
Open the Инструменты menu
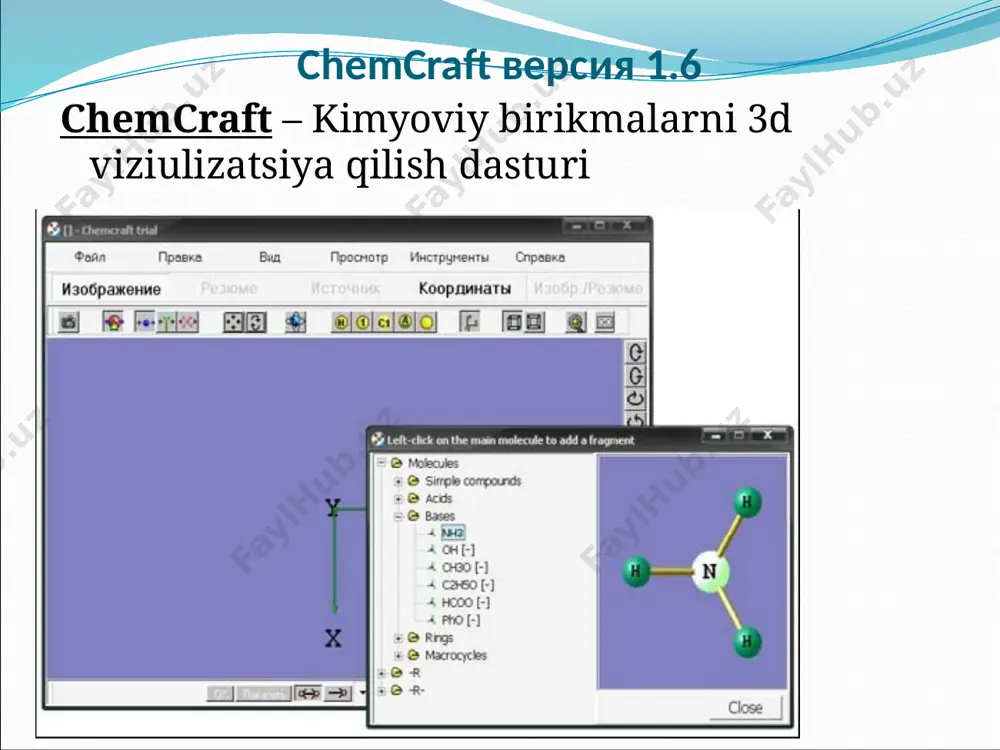pos(449,257)
